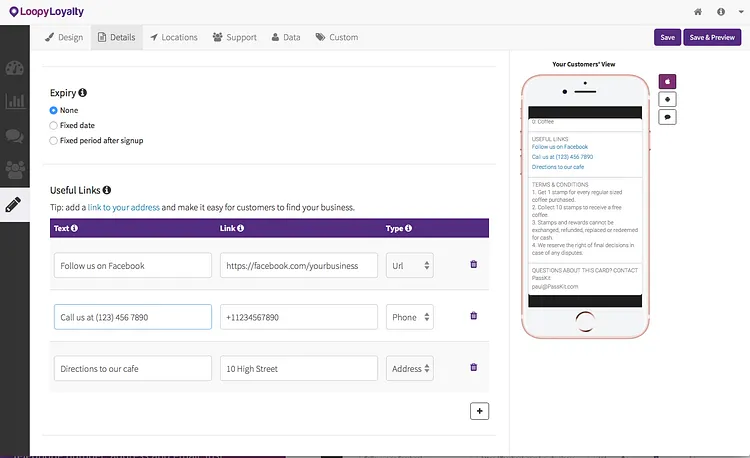This screenshot has width=750, height=458.
Task: Open the Address type dropdown
Action: pyautogui.click(x=410, y=369)
